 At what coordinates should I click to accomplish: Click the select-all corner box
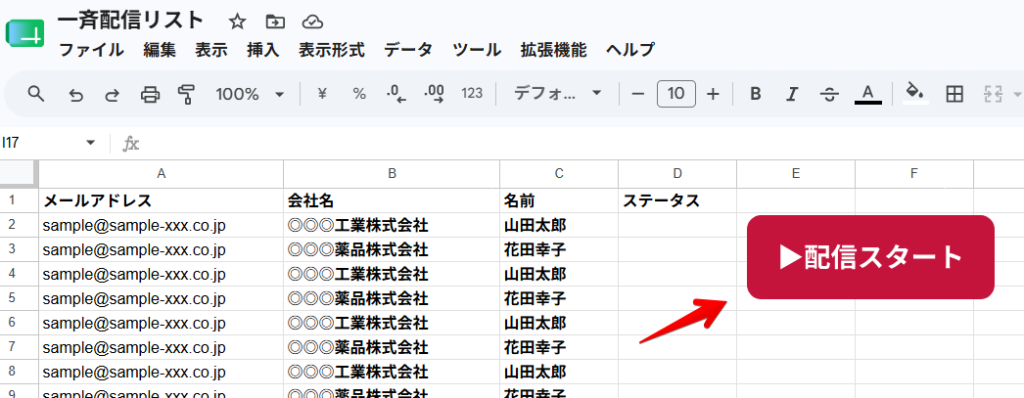click(19, 173)
